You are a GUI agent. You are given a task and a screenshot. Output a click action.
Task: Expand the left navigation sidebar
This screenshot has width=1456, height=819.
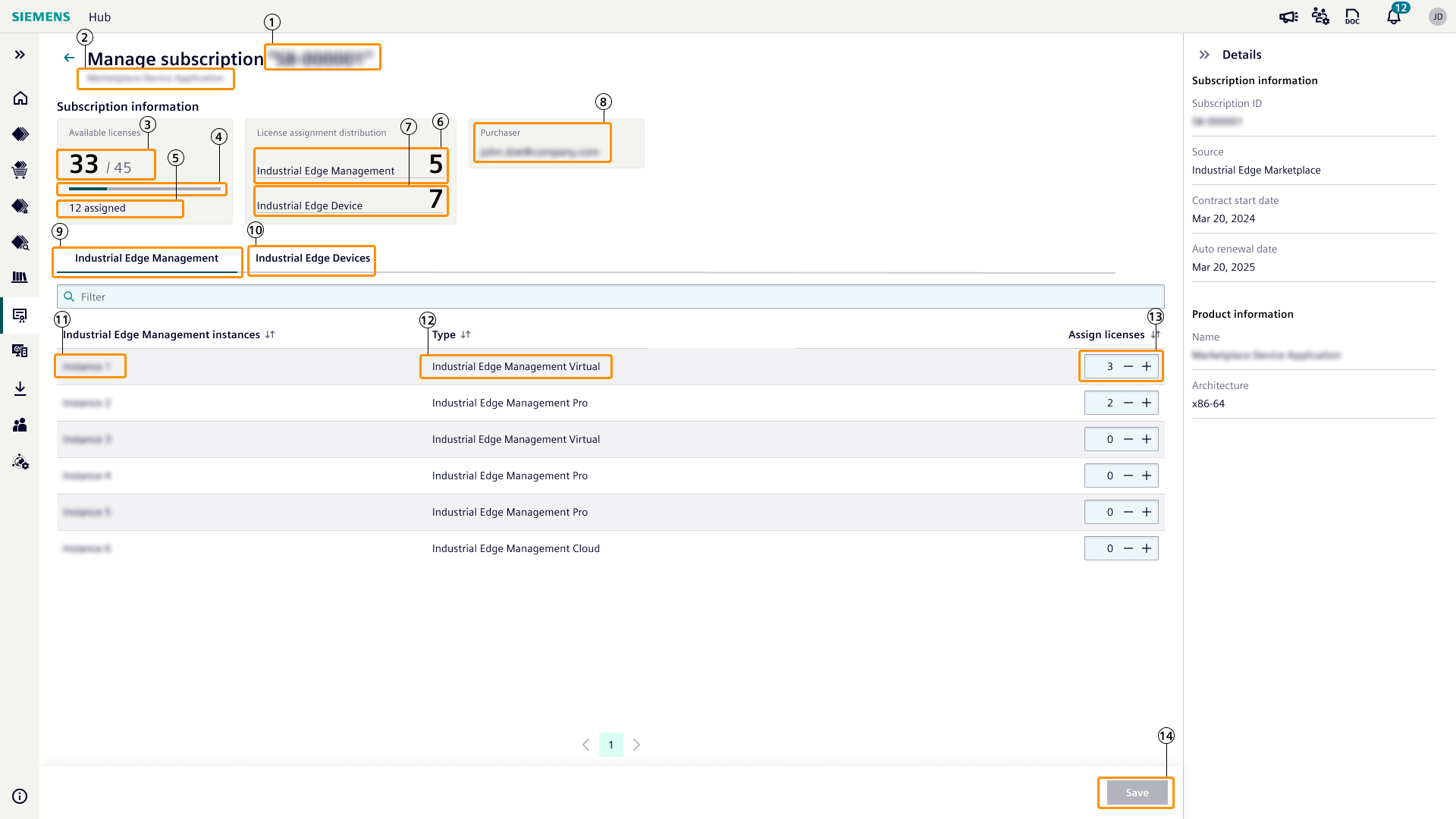pyautogui.click(x=20, y=55)
